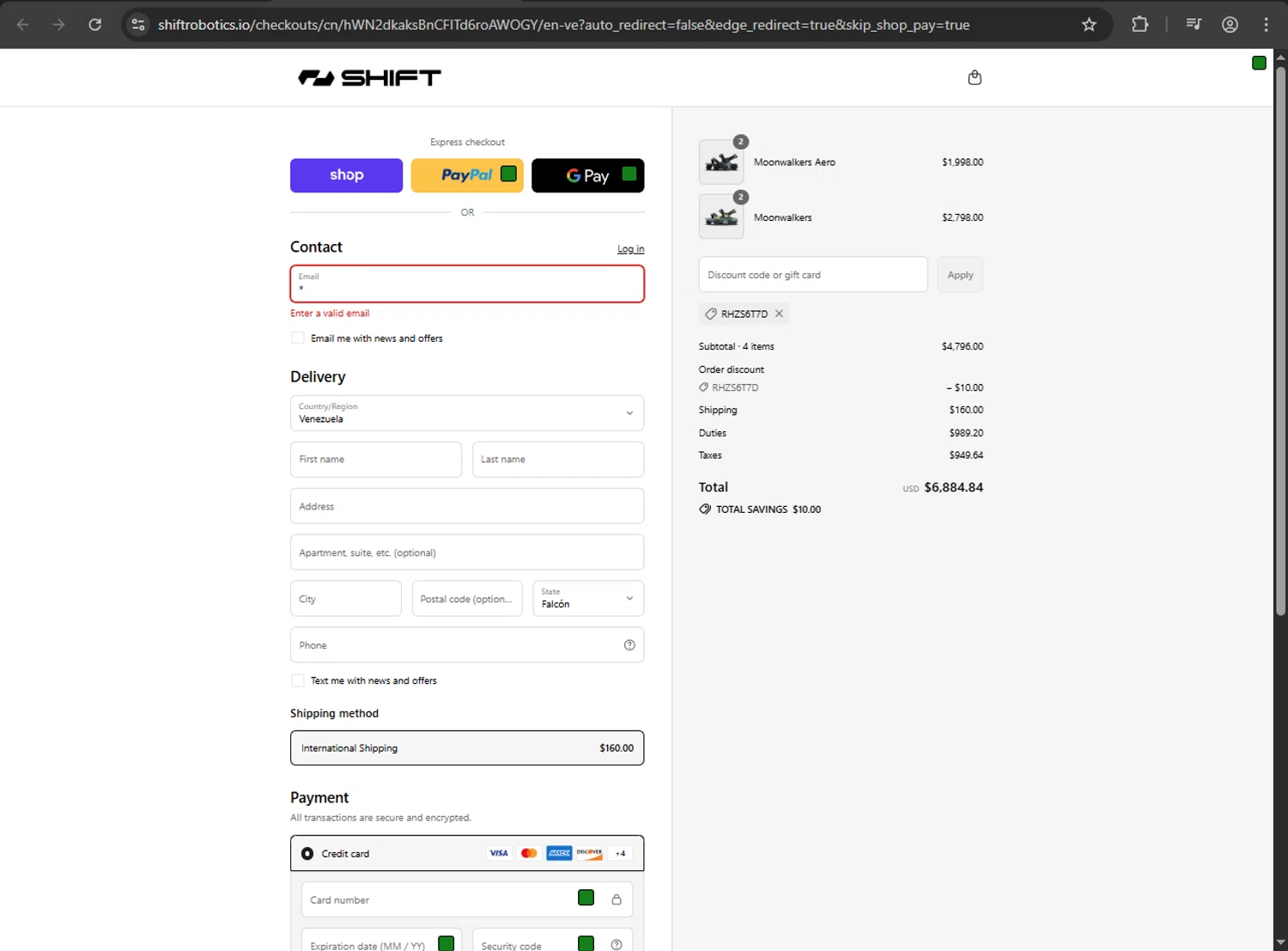Open the Country/Region dropdown
This screenshot has width=1288, height=951.
pos(467,413)
